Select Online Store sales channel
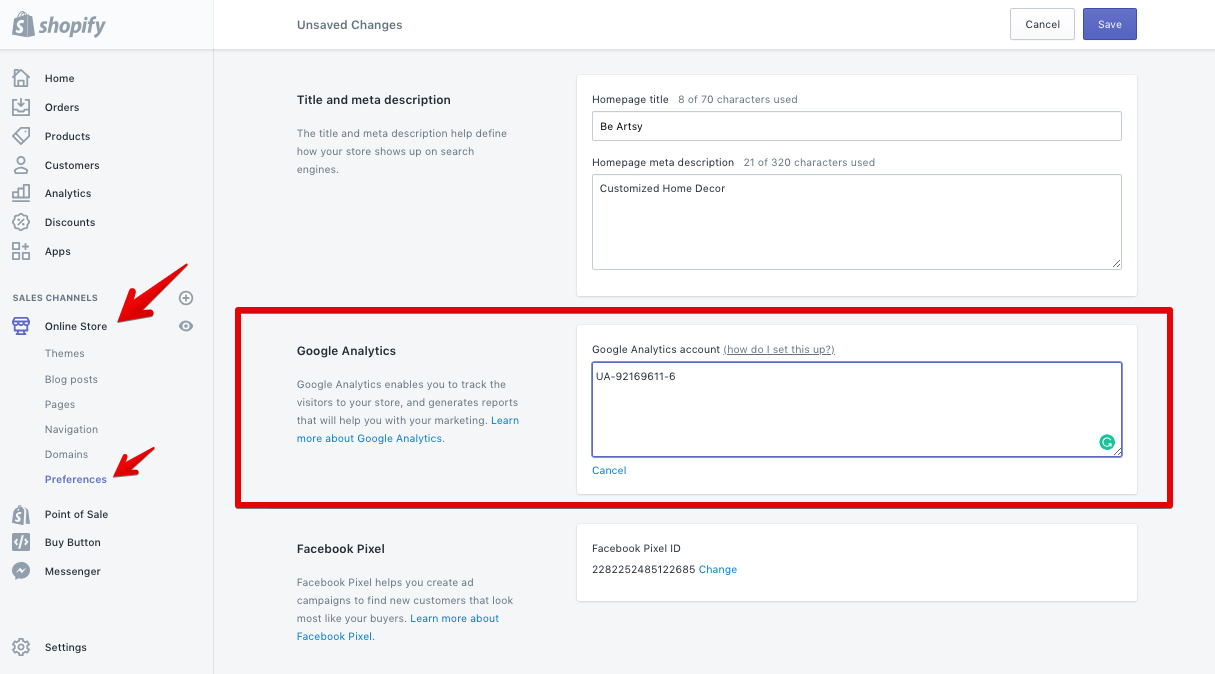Image resolution: width=1215 pixels, height=674 pixels. pyautogui.click(x=76, y=326)
